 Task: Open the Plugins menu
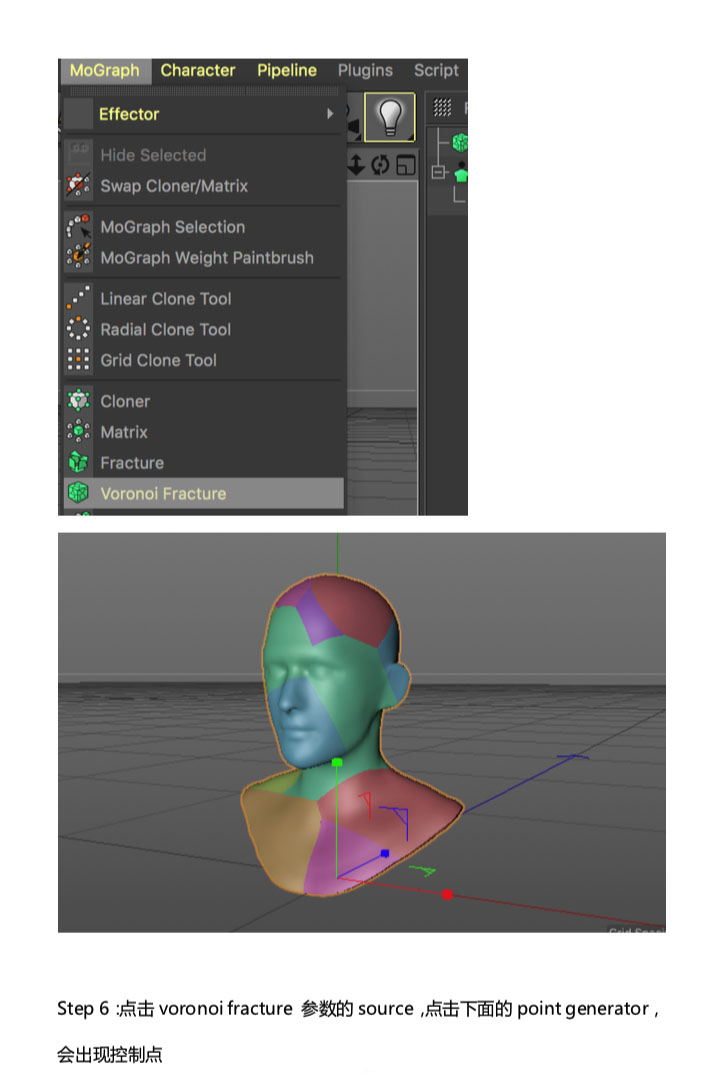click(x=365, y=70)
